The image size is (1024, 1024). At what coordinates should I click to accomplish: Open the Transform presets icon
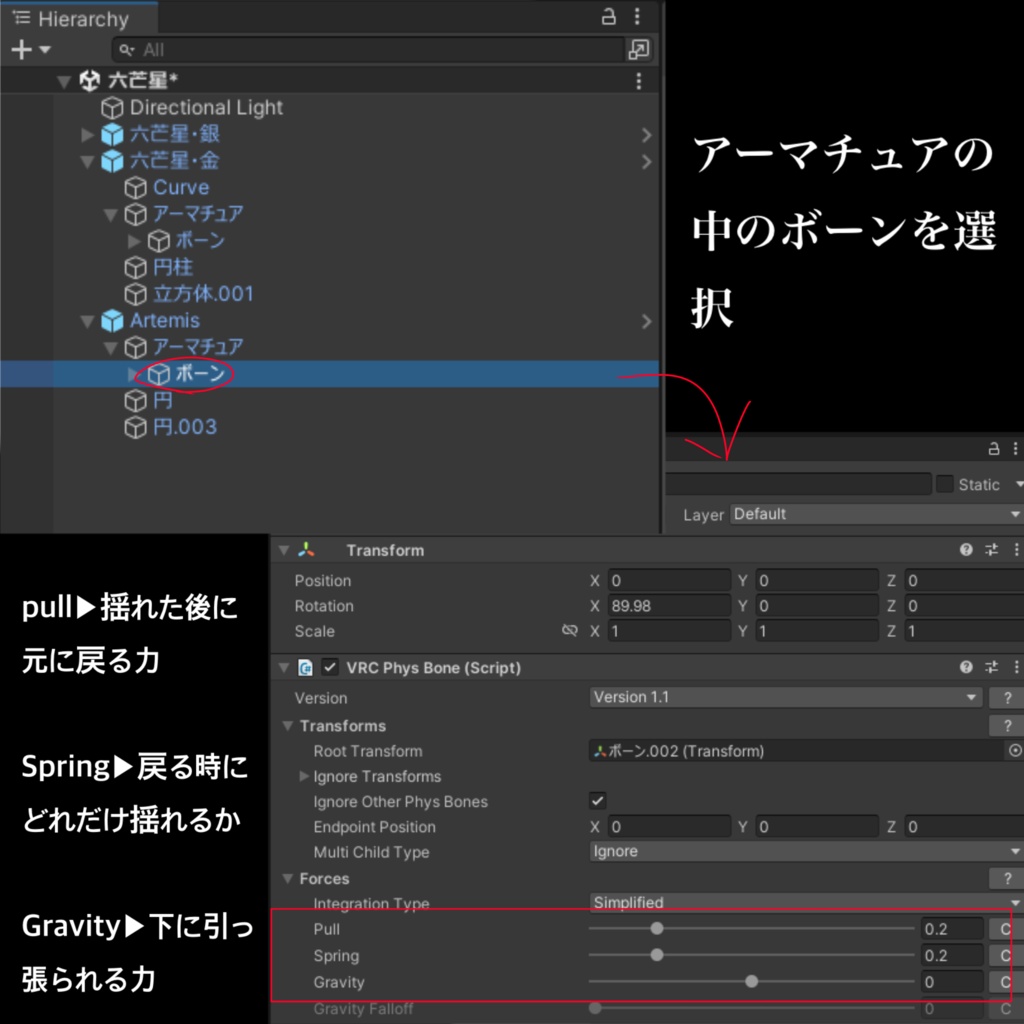(x=991, y=550)
